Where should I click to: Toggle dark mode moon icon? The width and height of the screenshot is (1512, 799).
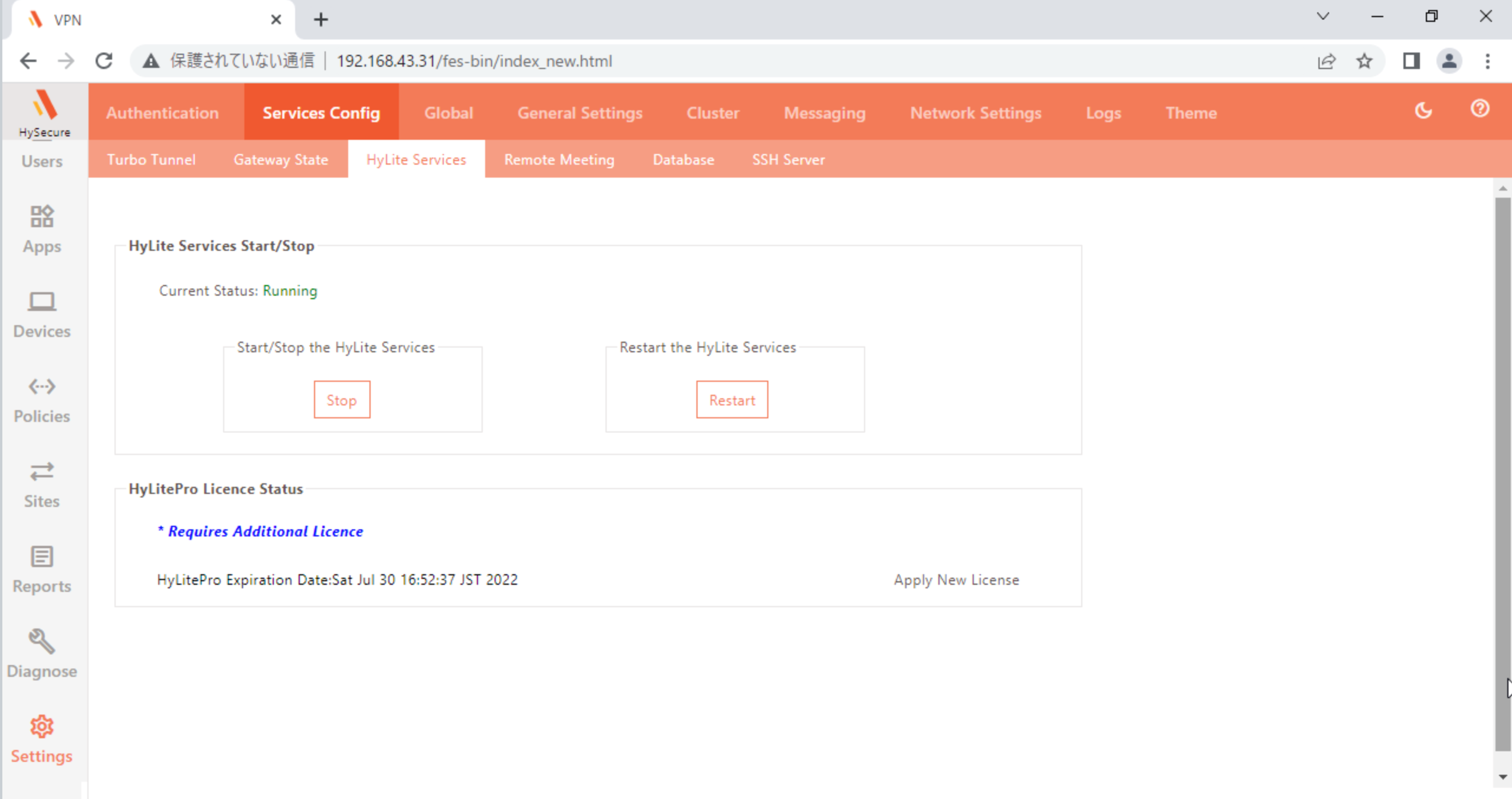pos(1423,110)
